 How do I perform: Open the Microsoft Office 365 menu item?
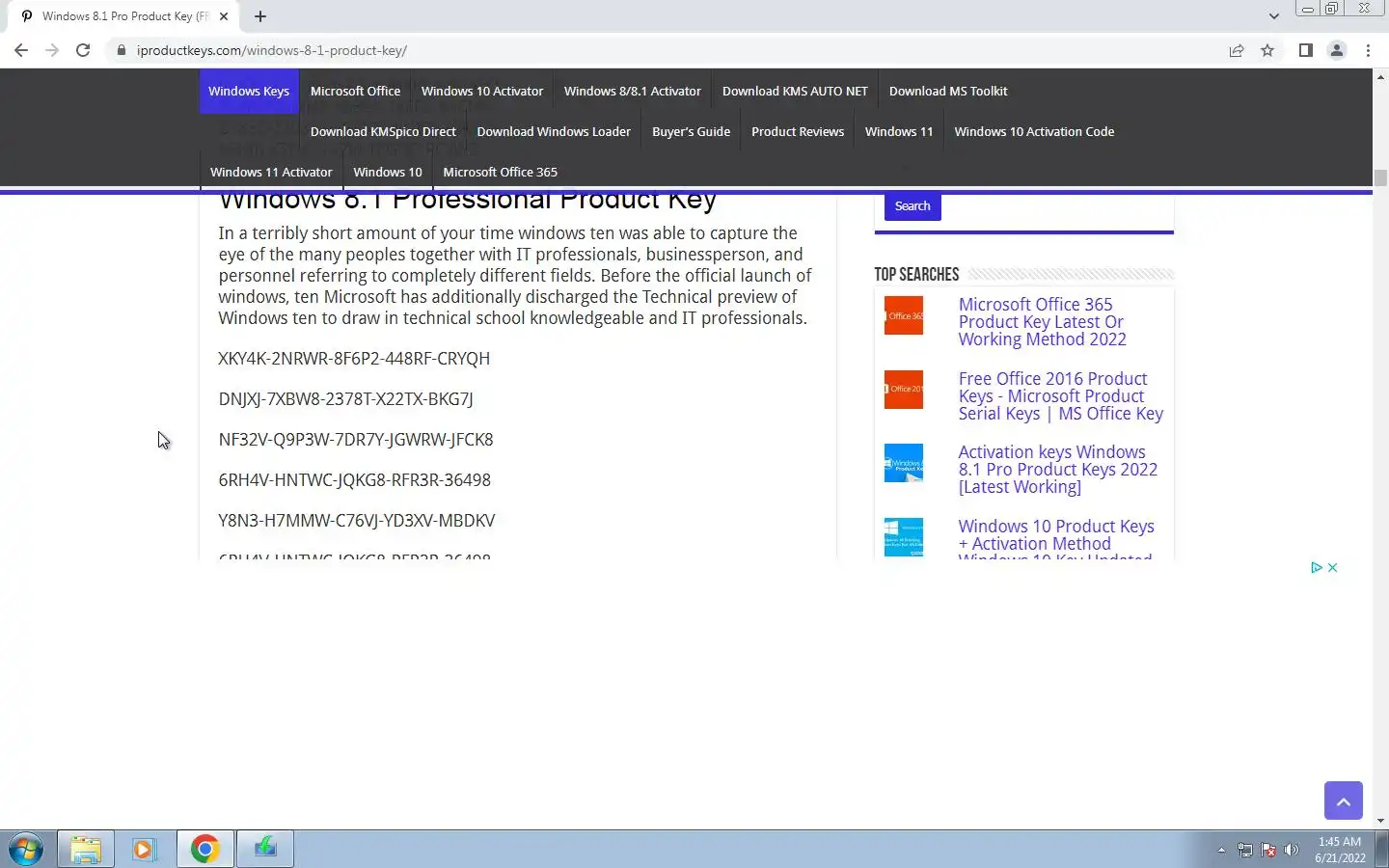(500, 172)
